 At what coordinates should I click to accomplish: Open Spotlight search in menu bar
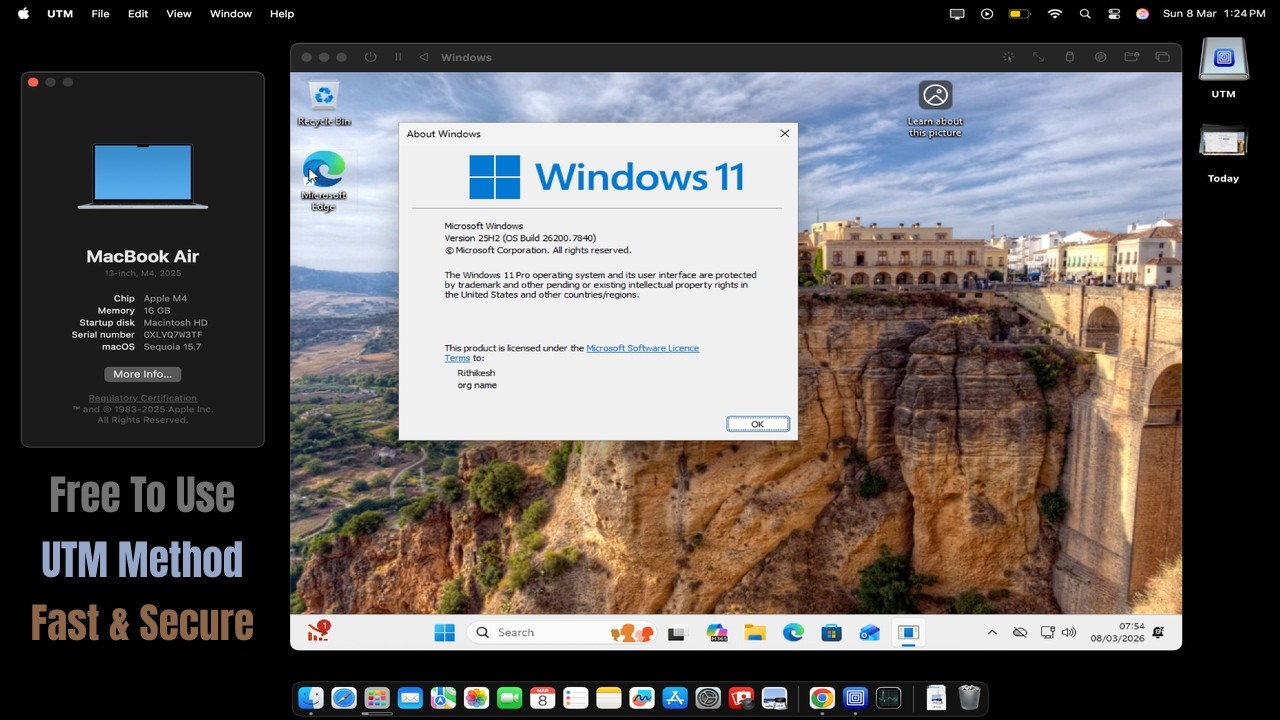click(1085, 14)
